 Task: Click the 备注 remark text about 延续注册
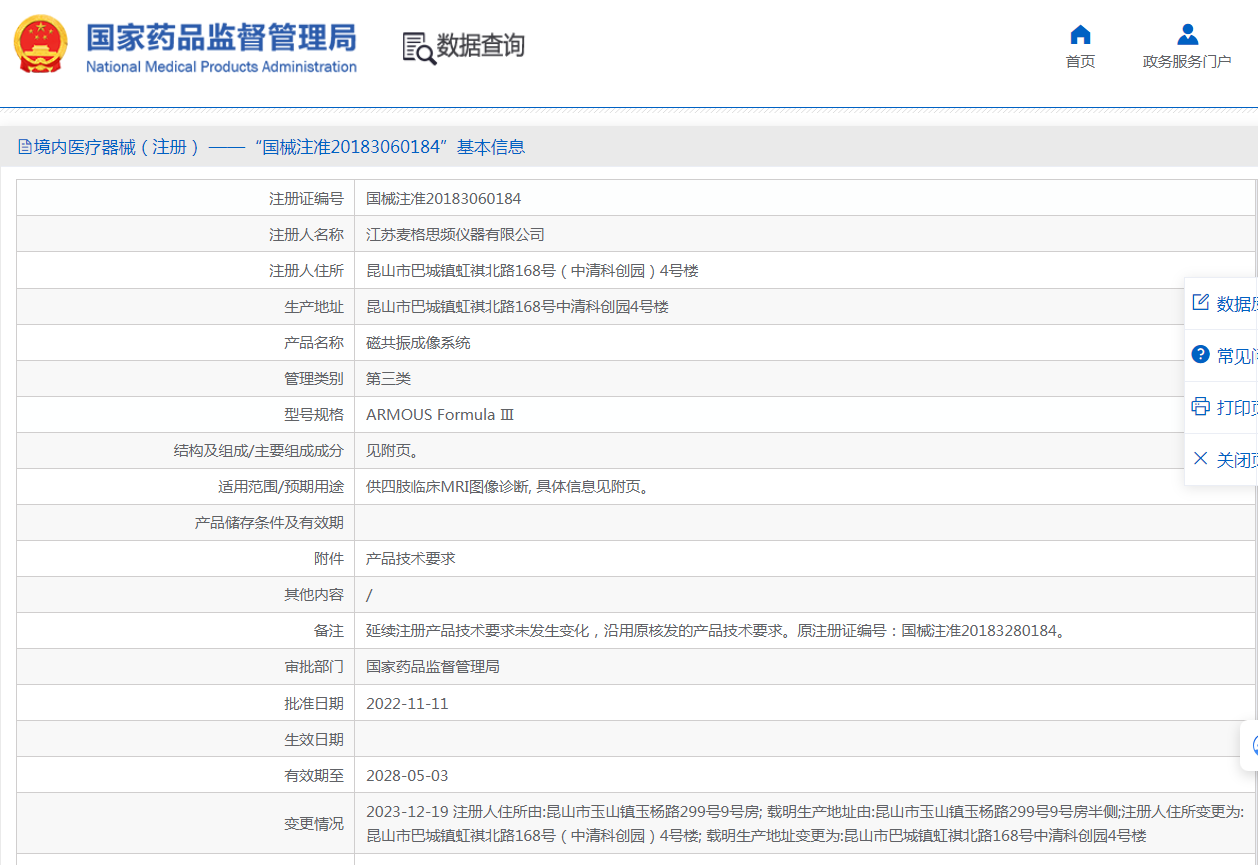pos(716,631)
